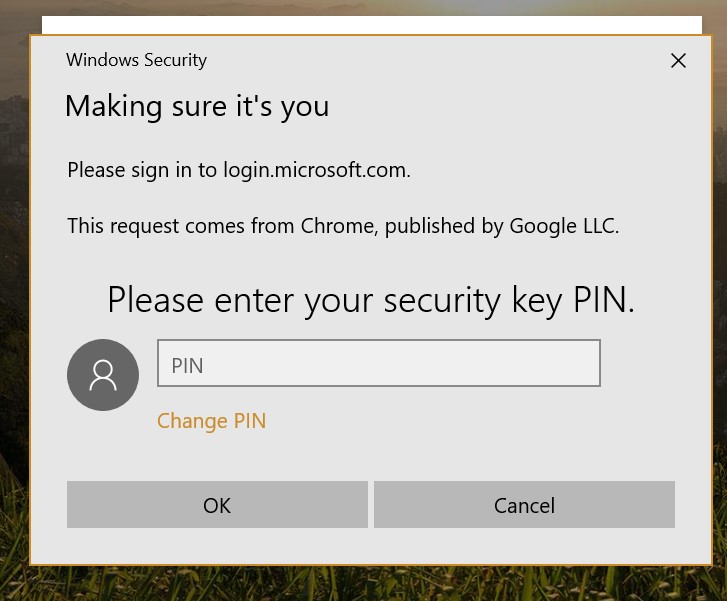Confirm with the OK button
The height and width of the screenshot is (601, 727).
(217, 505)
